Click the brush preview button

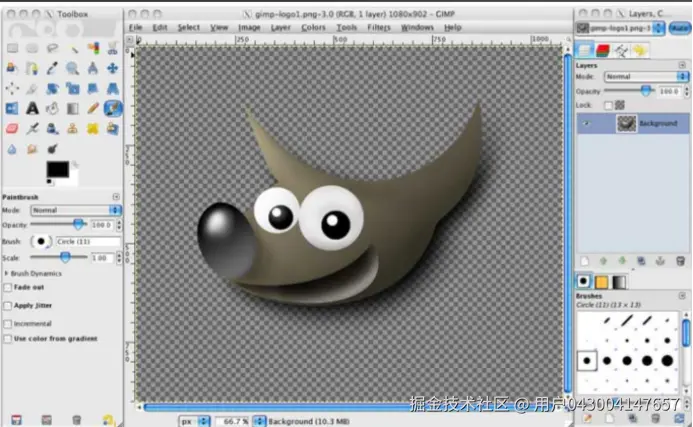41,241
